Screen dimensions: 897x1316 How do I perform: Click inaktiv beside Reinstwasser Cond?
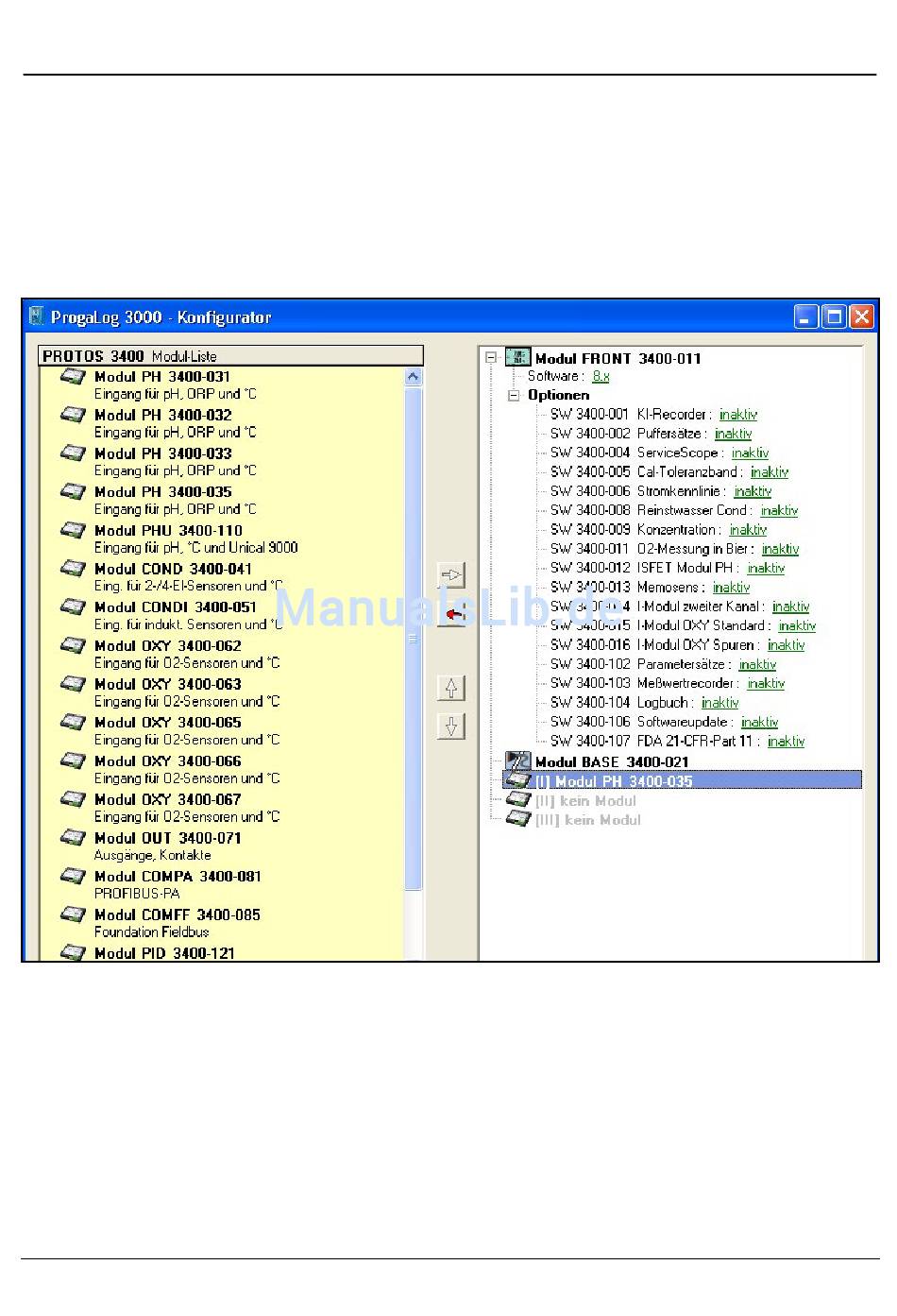tap(779, 510)
